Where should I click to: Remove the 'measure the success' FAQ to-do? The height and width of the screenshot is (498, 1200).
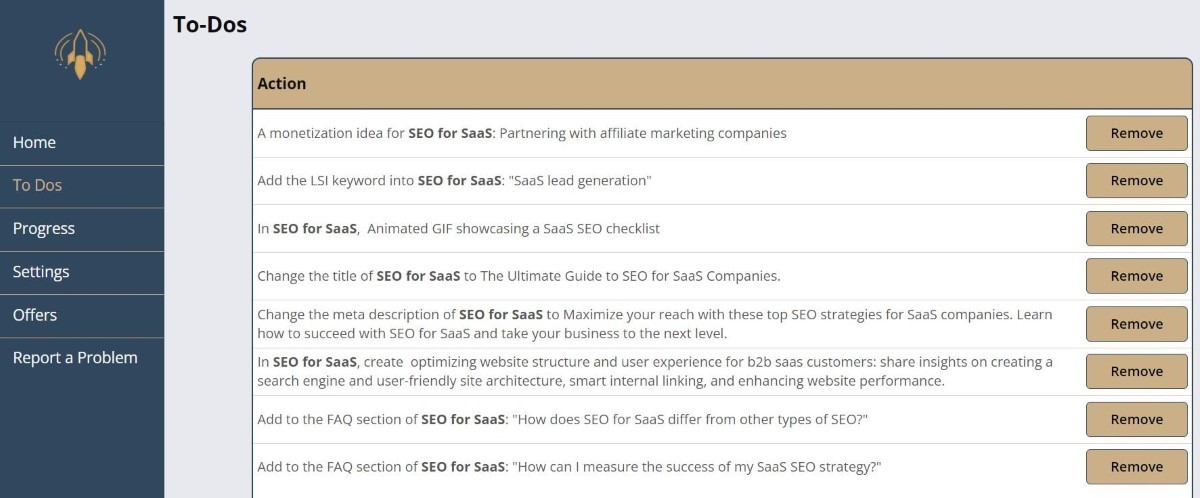click(1137, 467)
